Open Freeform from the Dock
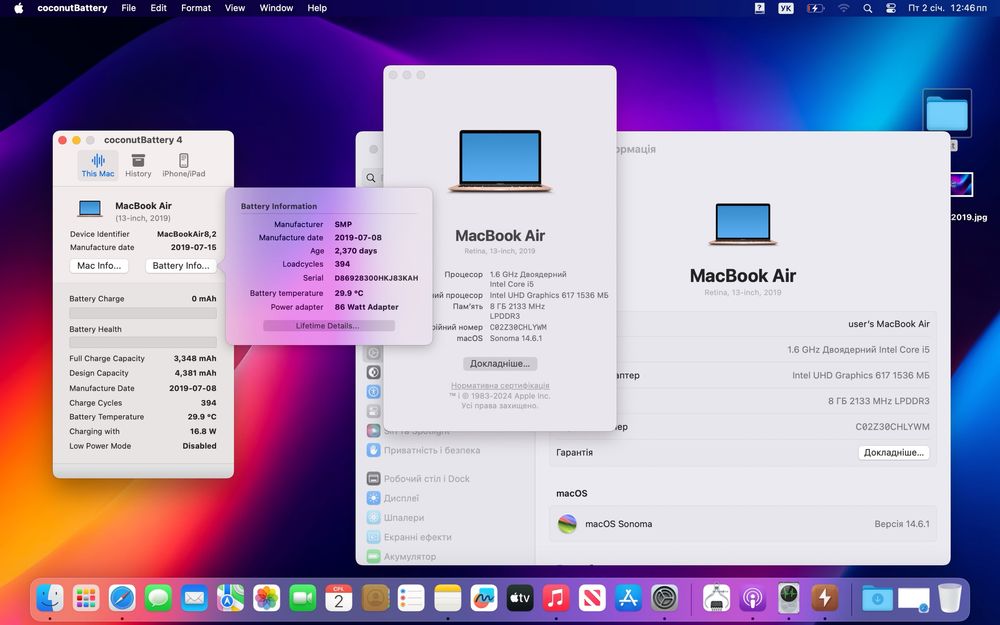This screenshot has width=1000, height=625. 483,598
